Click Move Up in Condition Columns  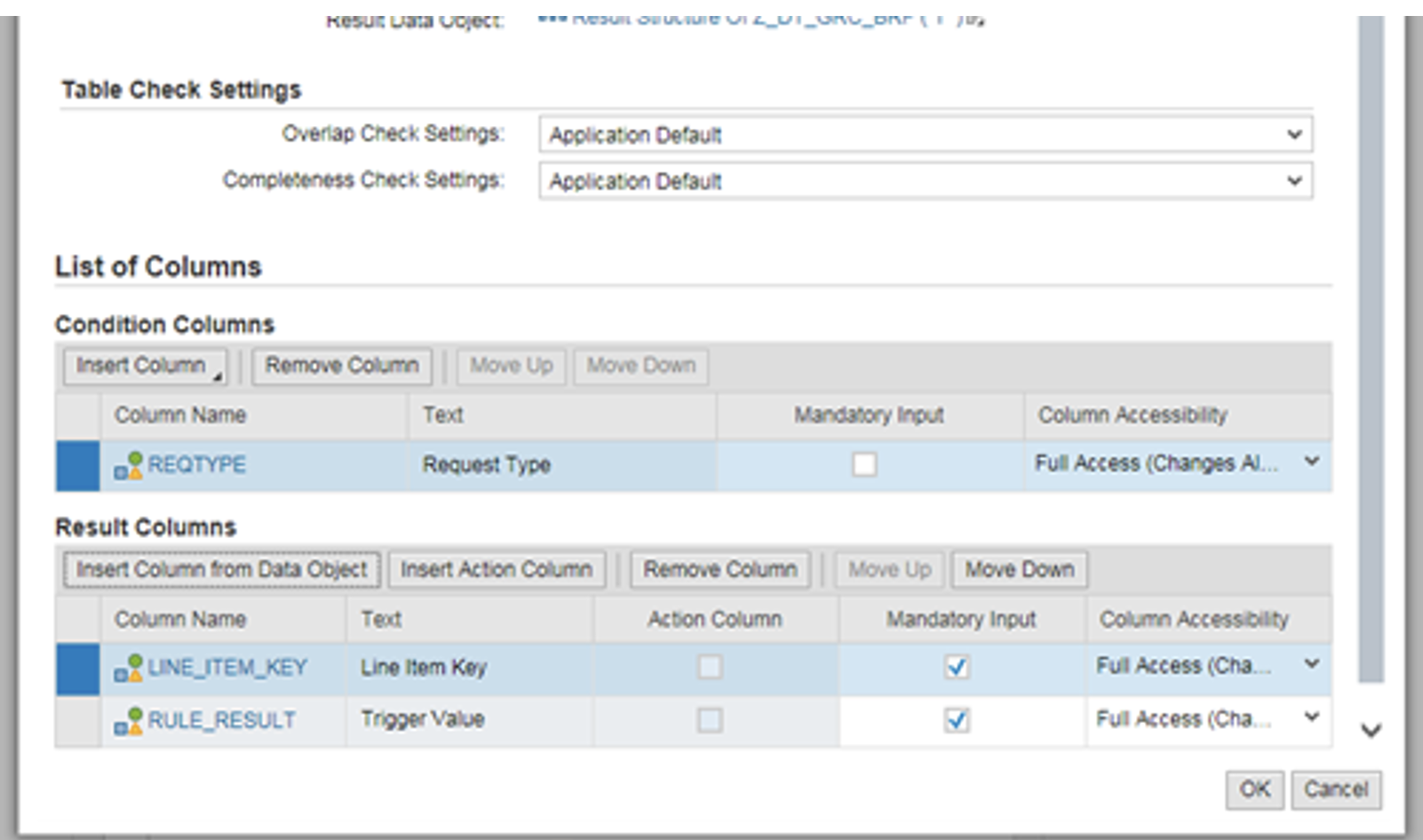512,366
